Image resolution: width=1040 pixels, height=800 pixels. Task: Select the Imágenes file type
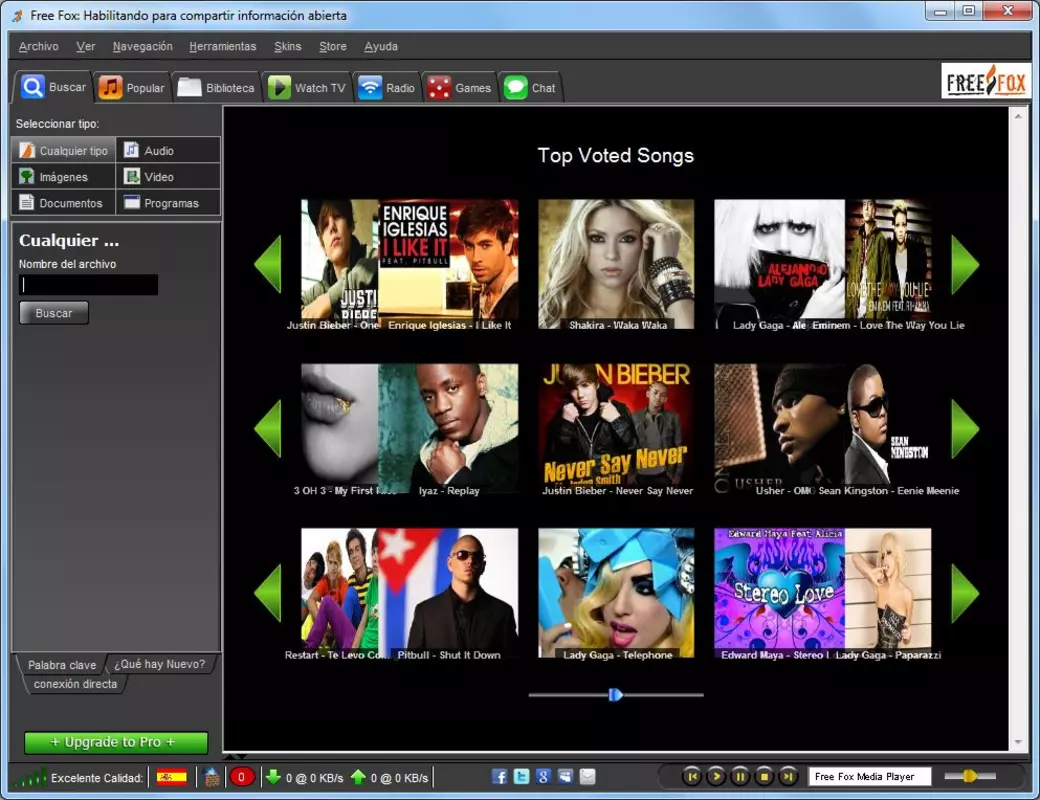[x=64, y=176]
